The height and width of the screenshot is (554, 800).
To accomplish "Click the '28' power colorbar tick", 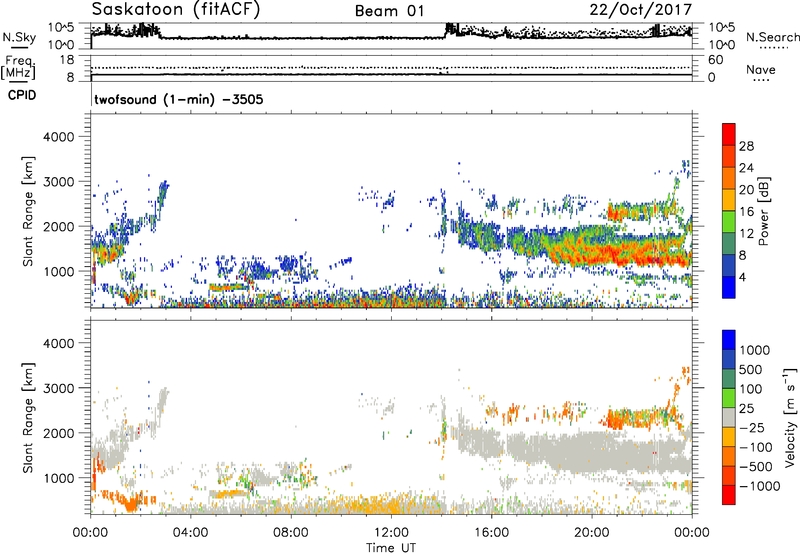I will (x=746, y=146).
